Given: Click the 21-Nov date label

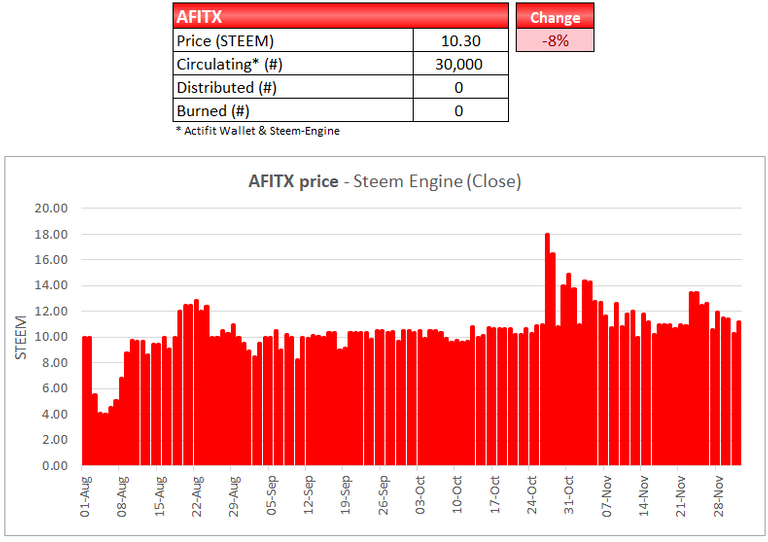Looking at the screenshot, I should click(681, 496).
